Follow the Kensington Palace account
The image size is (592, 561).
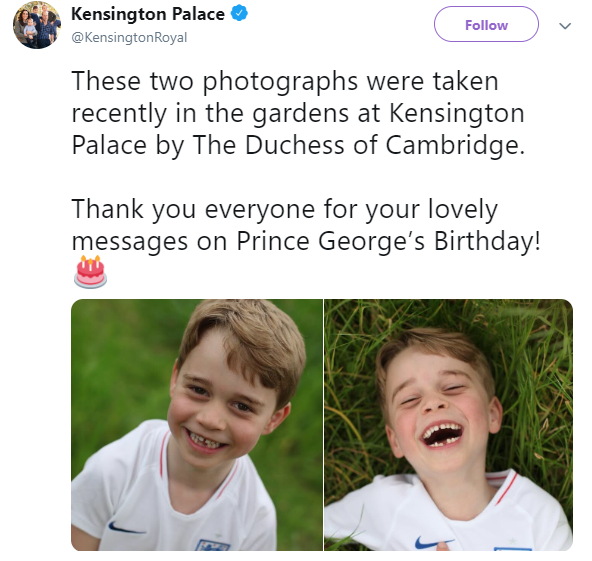point(486,24)
